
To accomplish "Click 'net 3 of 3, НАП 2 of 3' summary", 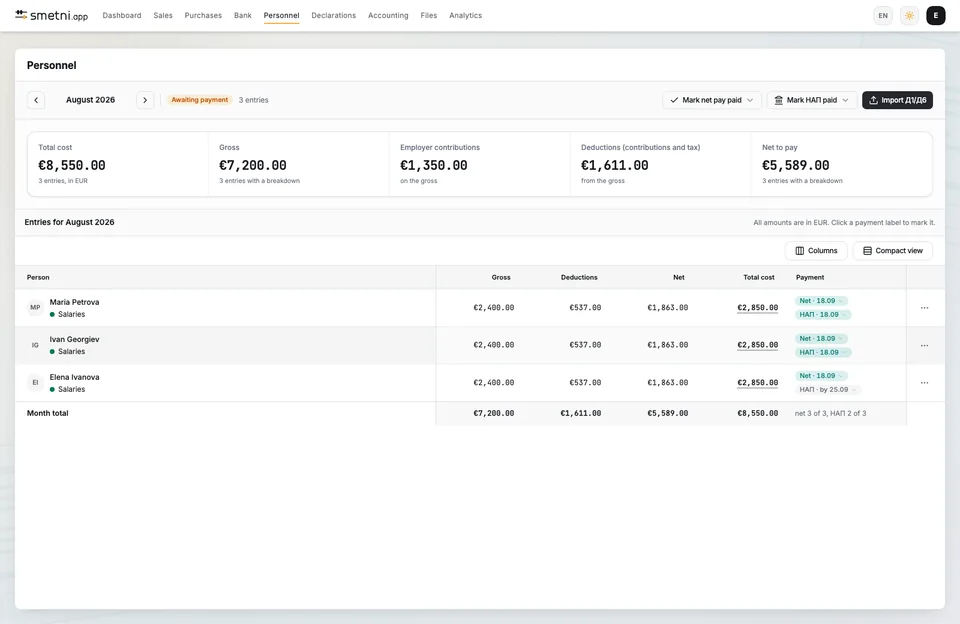I will tap(830, 413).
